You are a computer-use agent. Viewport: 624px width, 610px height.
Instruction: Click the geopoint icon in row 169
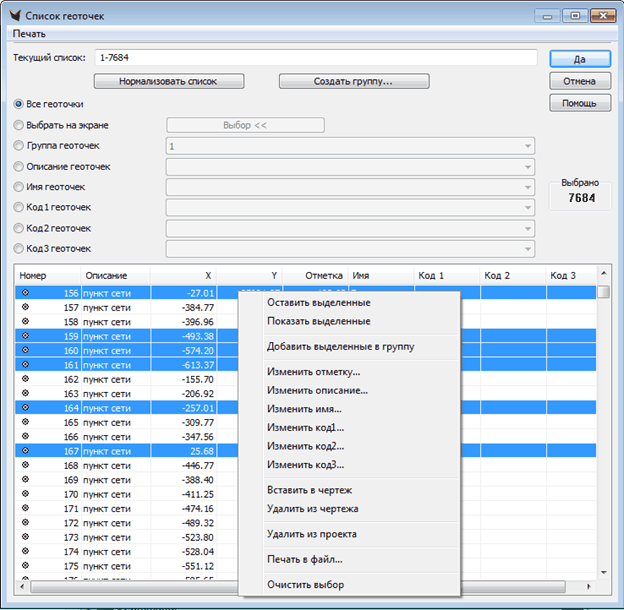point(26,480)
